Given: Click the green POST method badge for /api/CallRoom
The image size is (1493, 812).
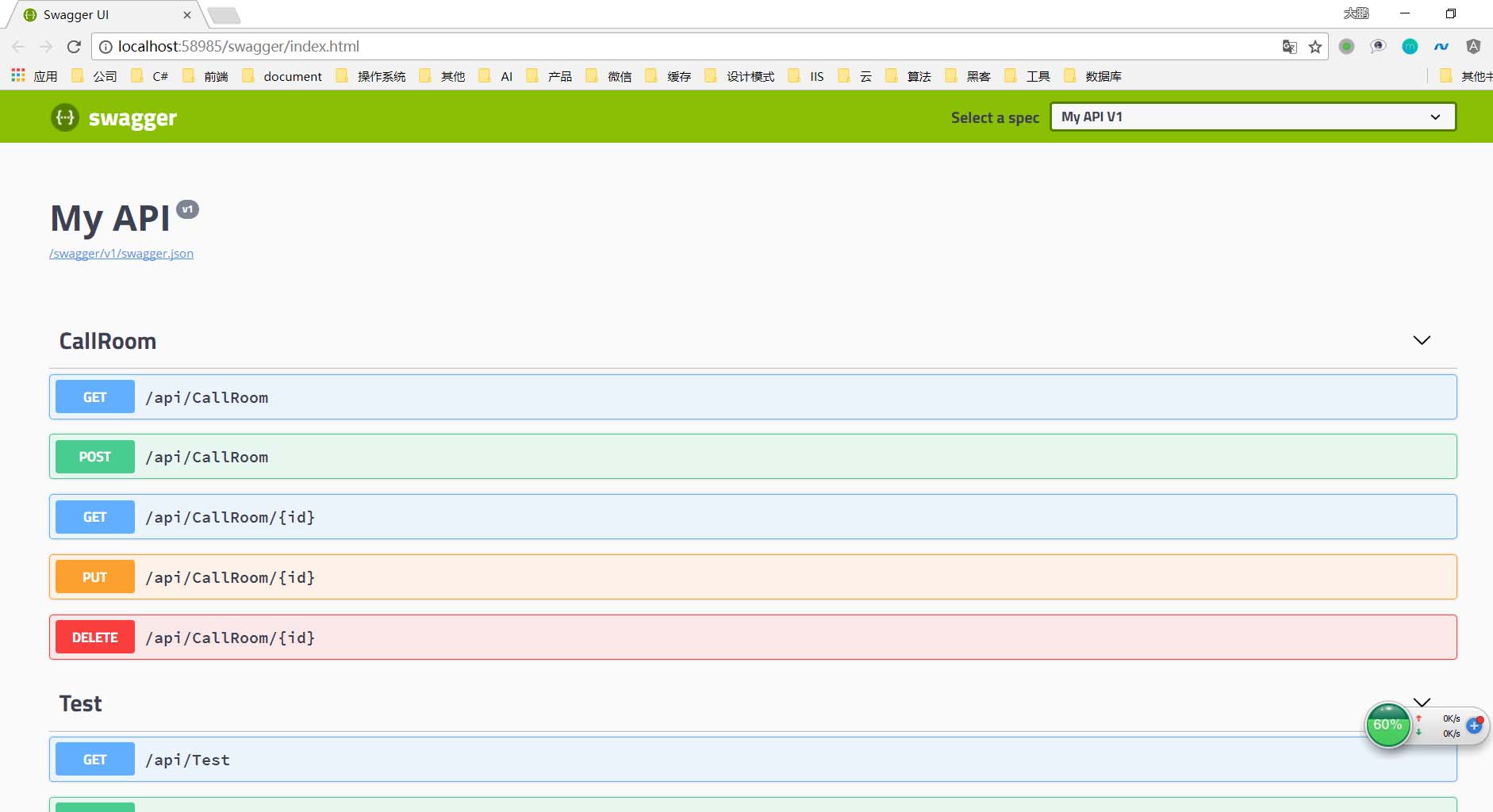Looking at the screenshot, I should pos(95,457).
